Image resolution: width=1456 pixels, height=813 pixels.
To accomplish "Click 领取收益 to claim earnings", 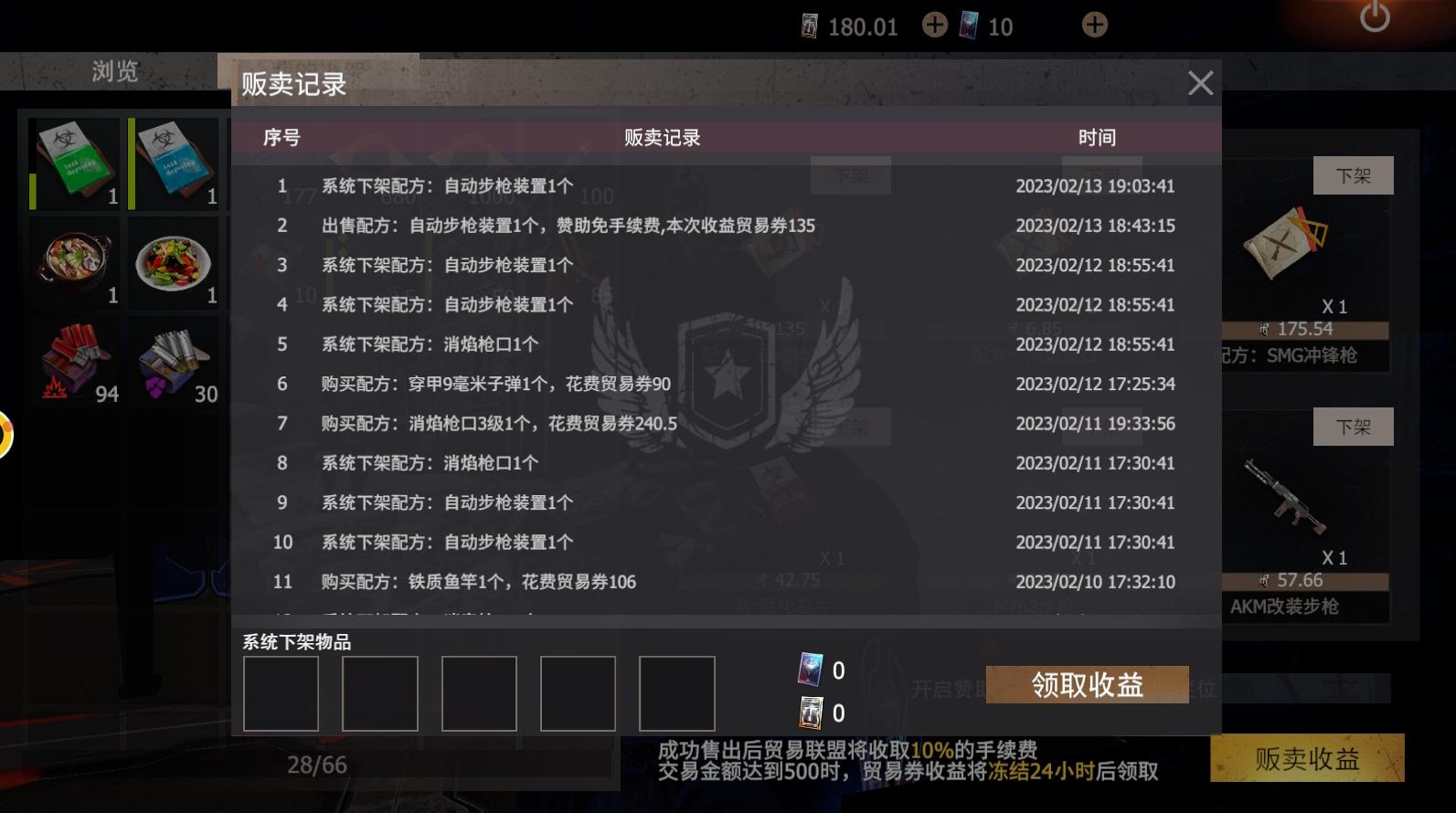I will [1087, 685].
